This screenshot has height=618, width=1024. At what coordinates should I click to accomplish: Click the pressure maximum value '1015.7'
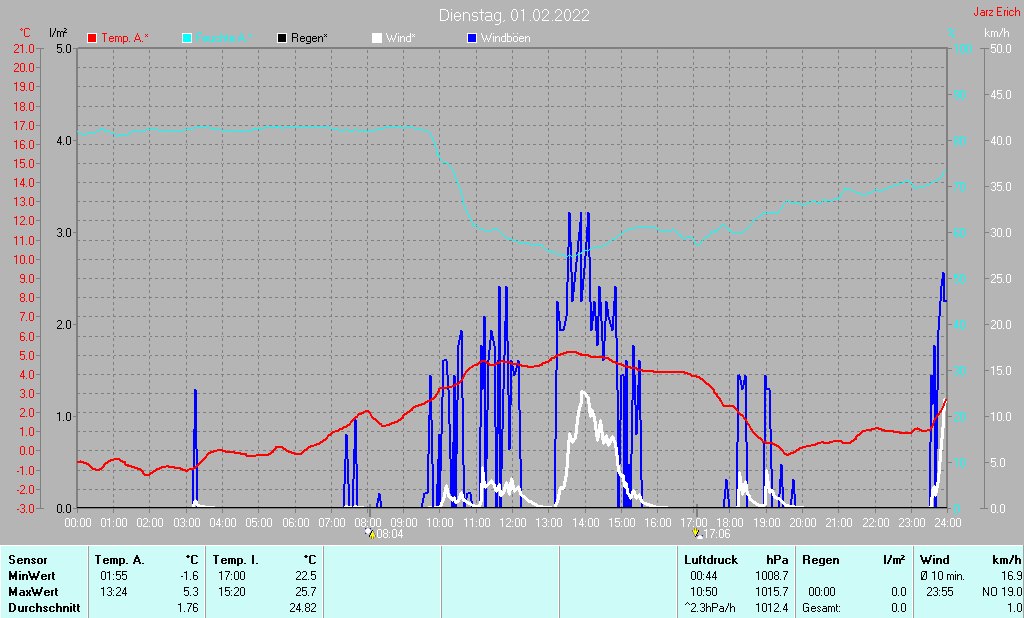[771, 592]
